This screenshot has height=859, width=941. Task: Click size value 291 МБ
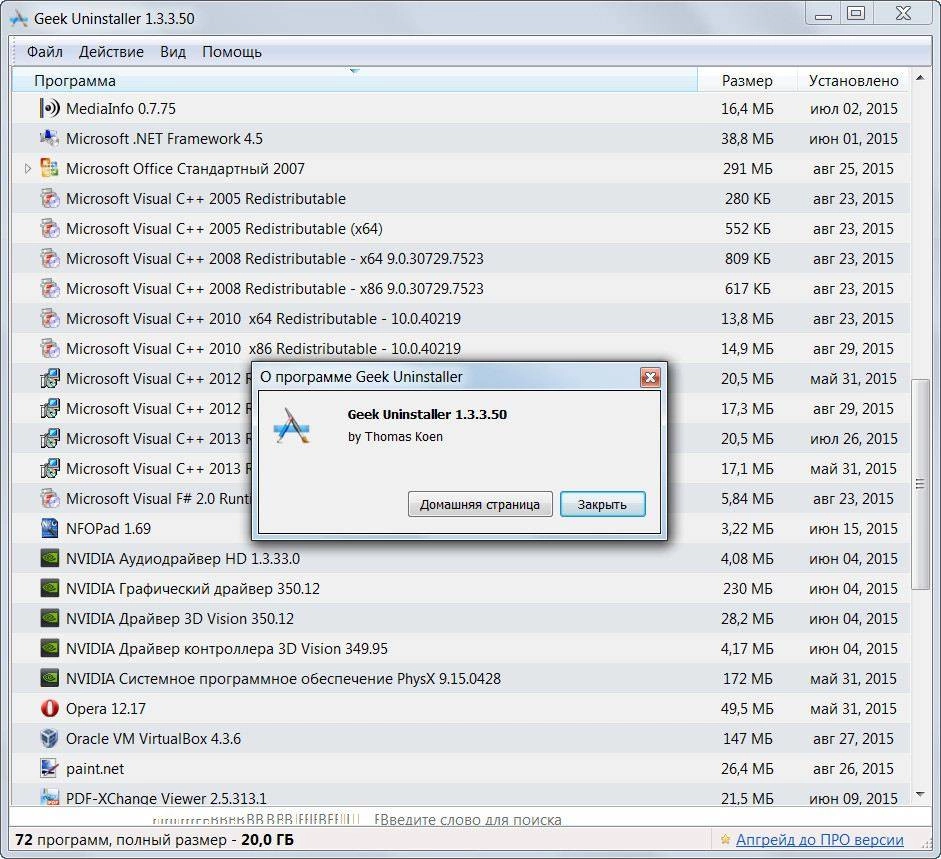click(x=748, y=169)
